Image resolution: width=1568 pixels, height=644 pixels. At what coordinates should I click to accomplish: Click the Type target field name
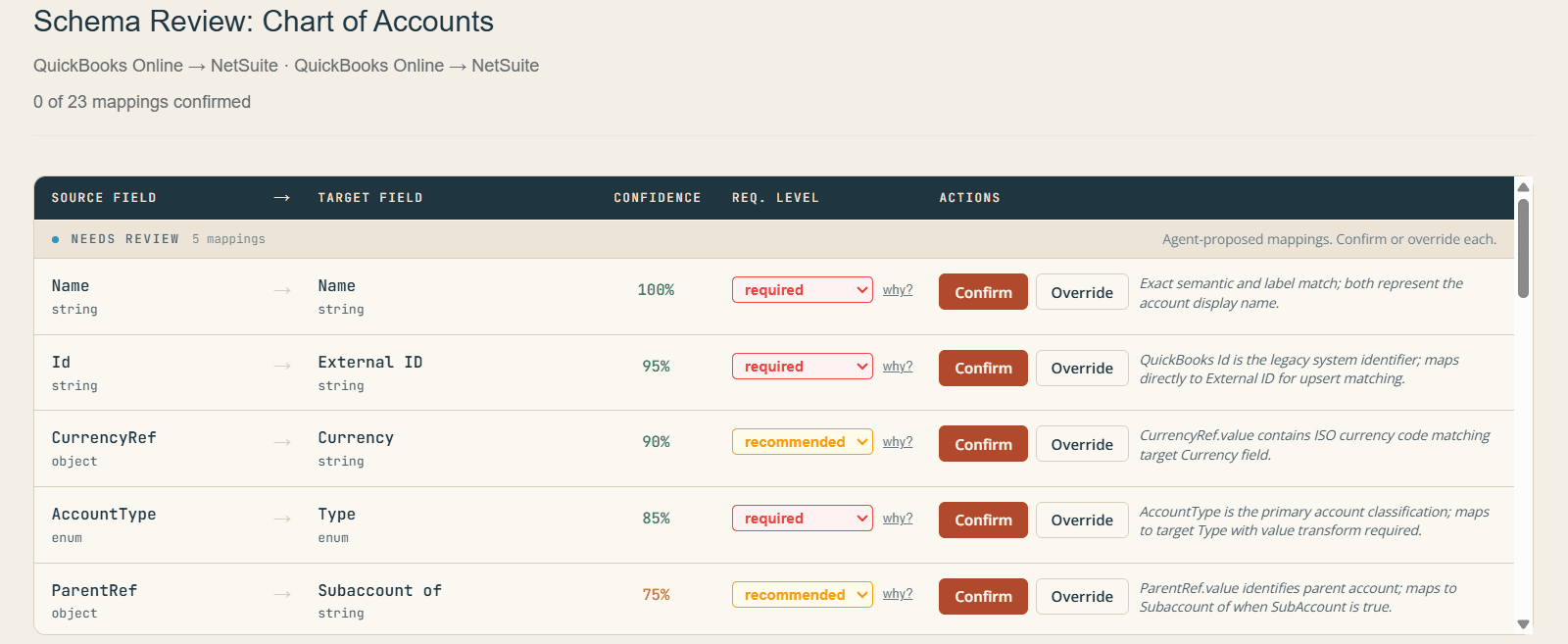(x=336, y=515)
